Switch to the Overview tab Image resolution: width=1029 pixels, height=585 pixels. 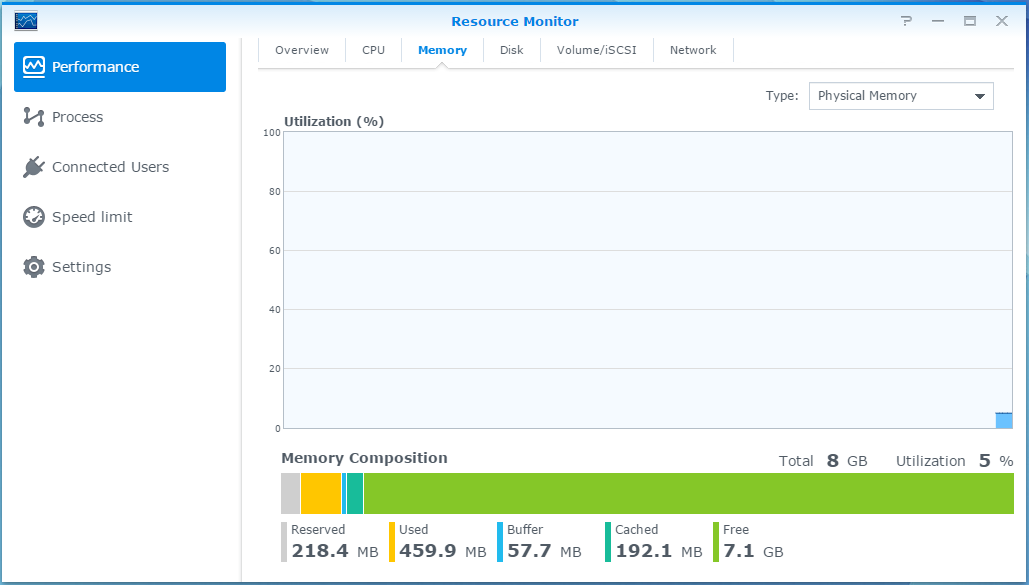coord(302,50)
